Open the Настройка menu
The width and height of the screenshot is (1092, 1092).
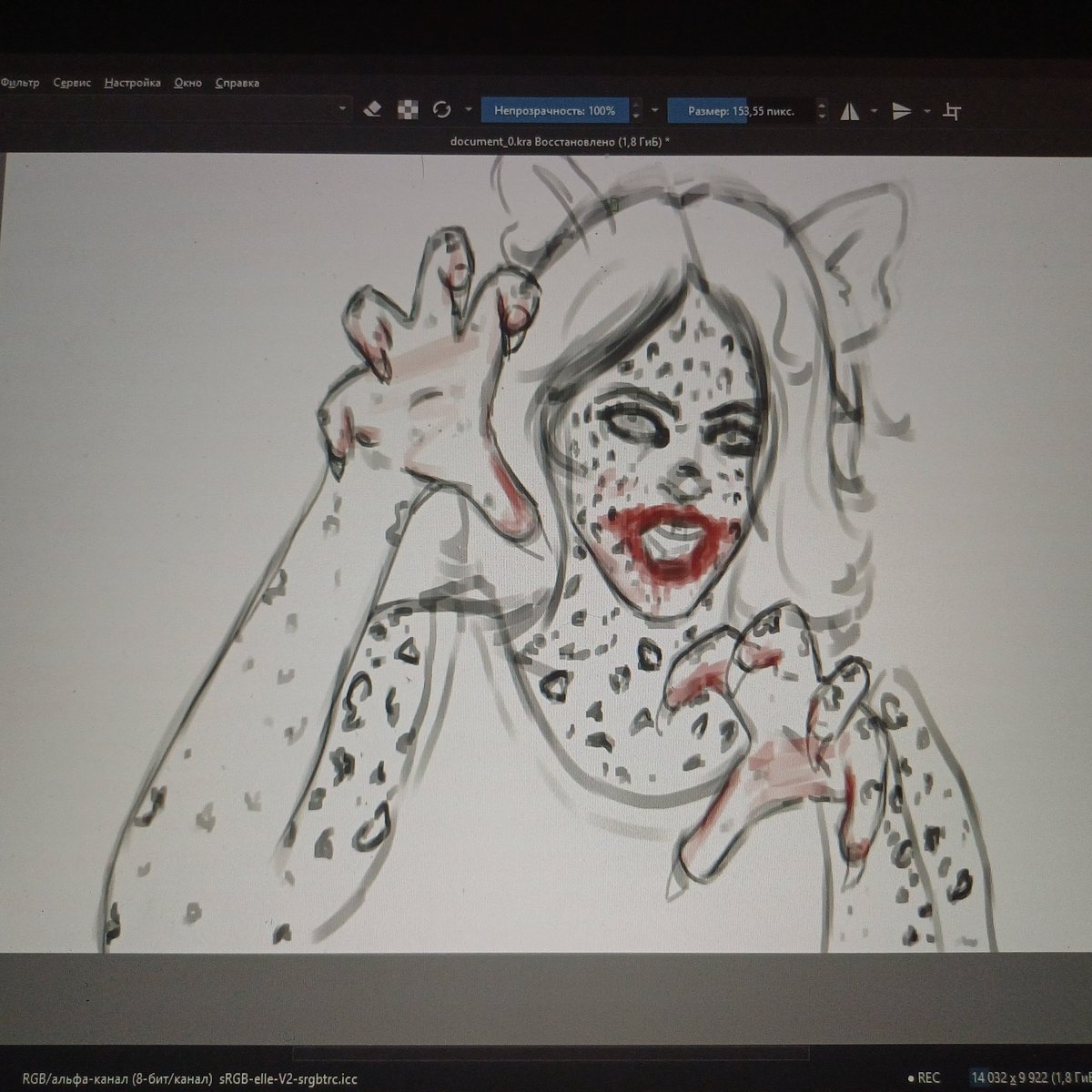[132, 83]
